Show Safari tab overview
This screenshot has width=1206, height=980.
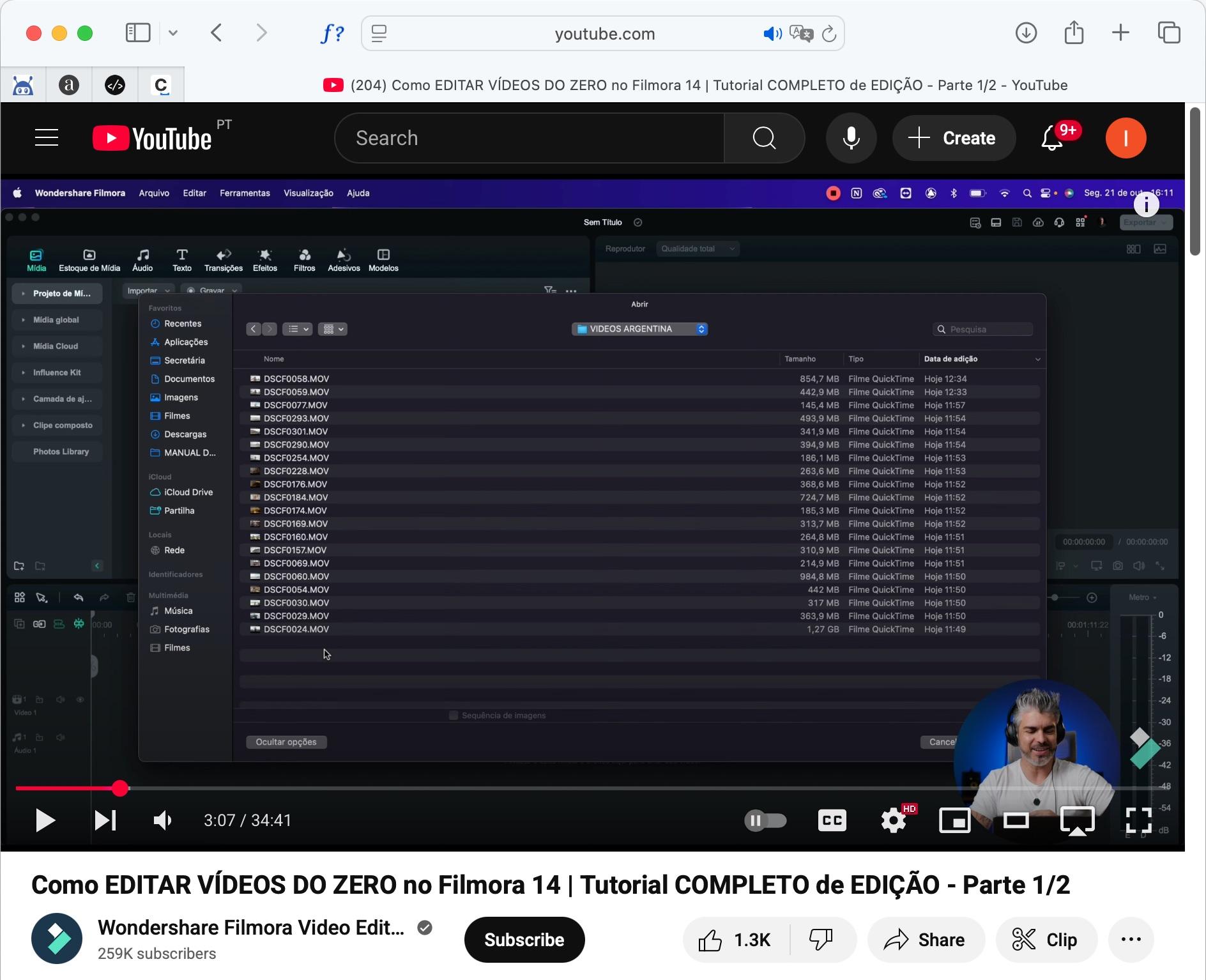[x=1169, y=33]
